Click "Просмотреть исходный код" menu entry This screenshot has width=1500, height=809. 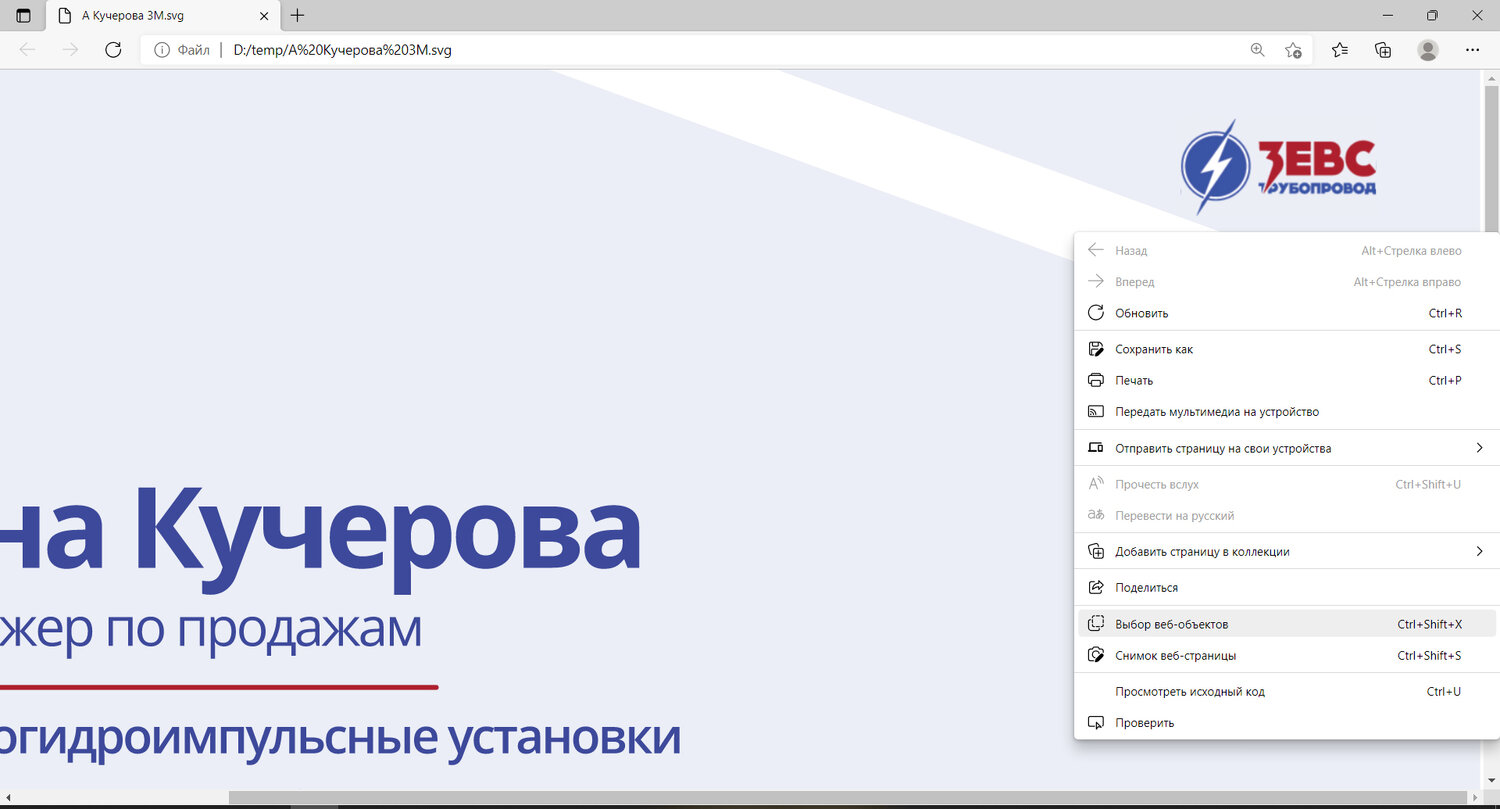(x=1287, y=691)
